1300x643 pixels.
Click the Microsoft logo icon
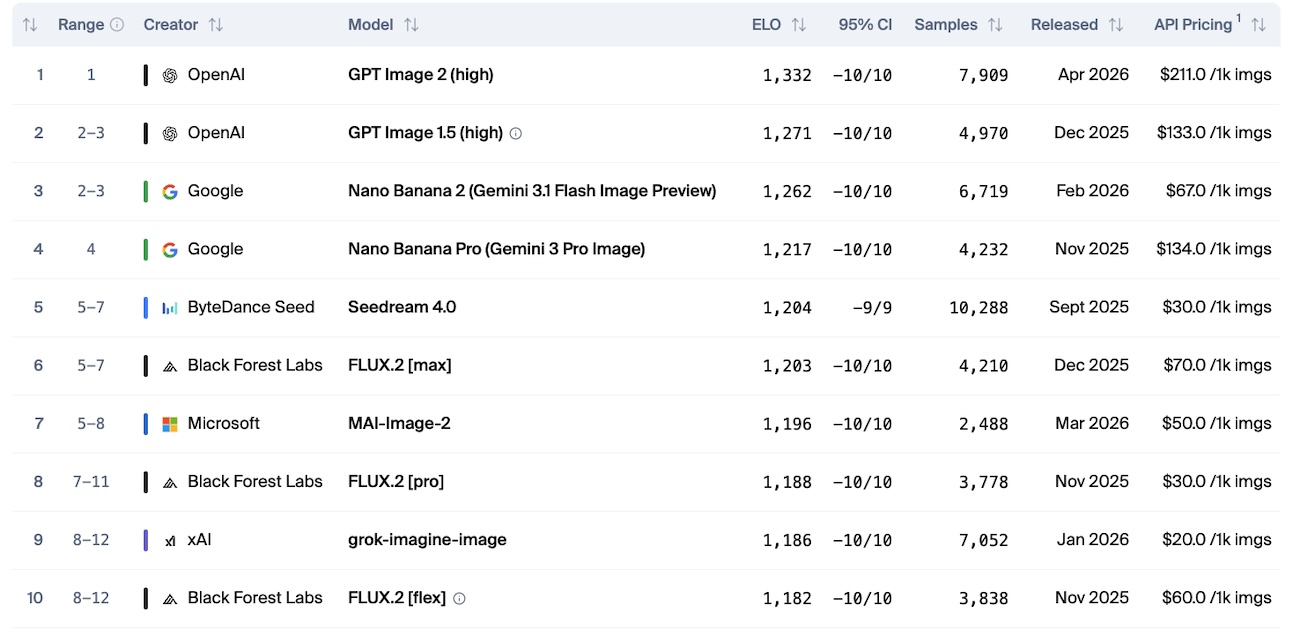tap(170, 423)
